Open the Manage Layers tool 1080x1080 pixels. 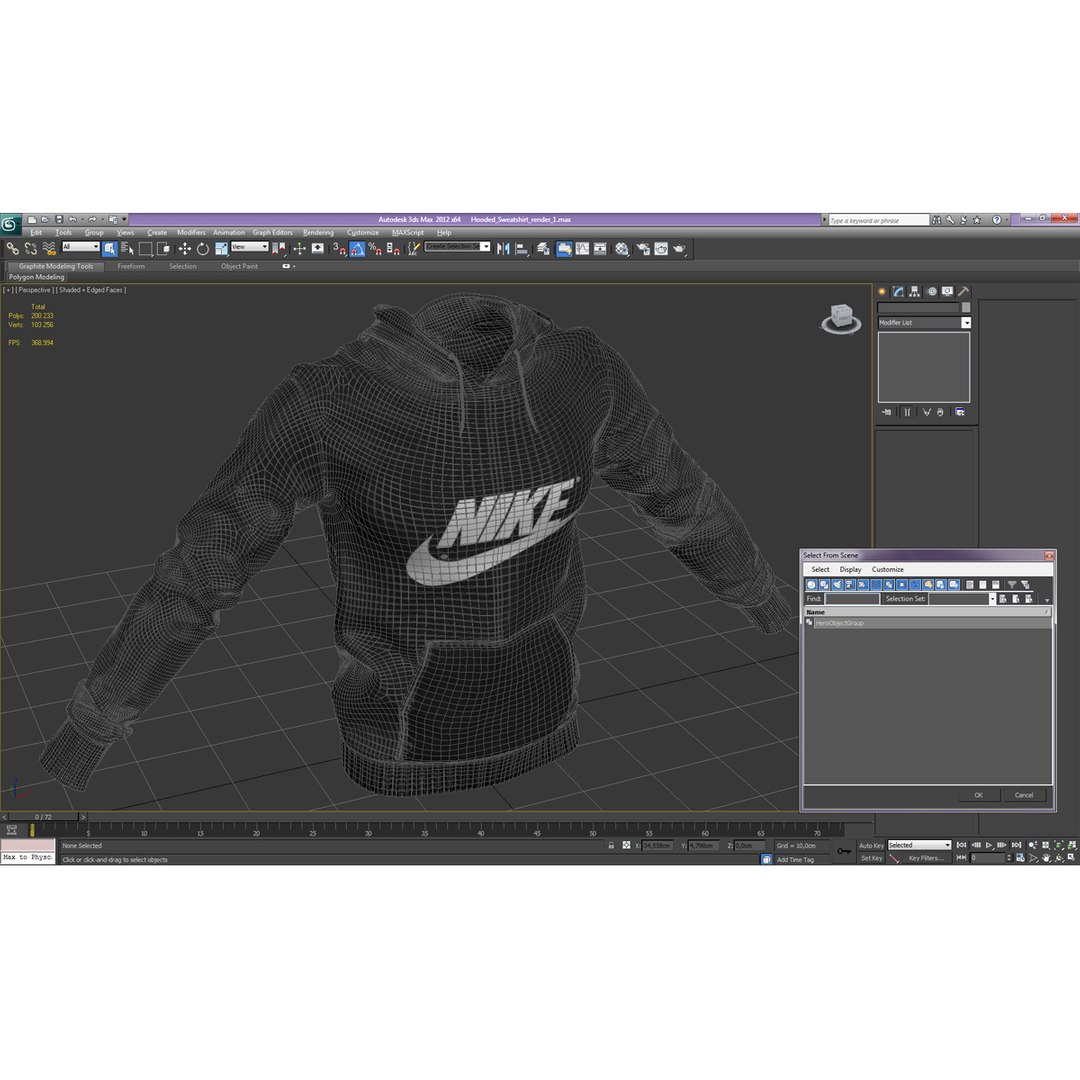[x=543, y=249]
